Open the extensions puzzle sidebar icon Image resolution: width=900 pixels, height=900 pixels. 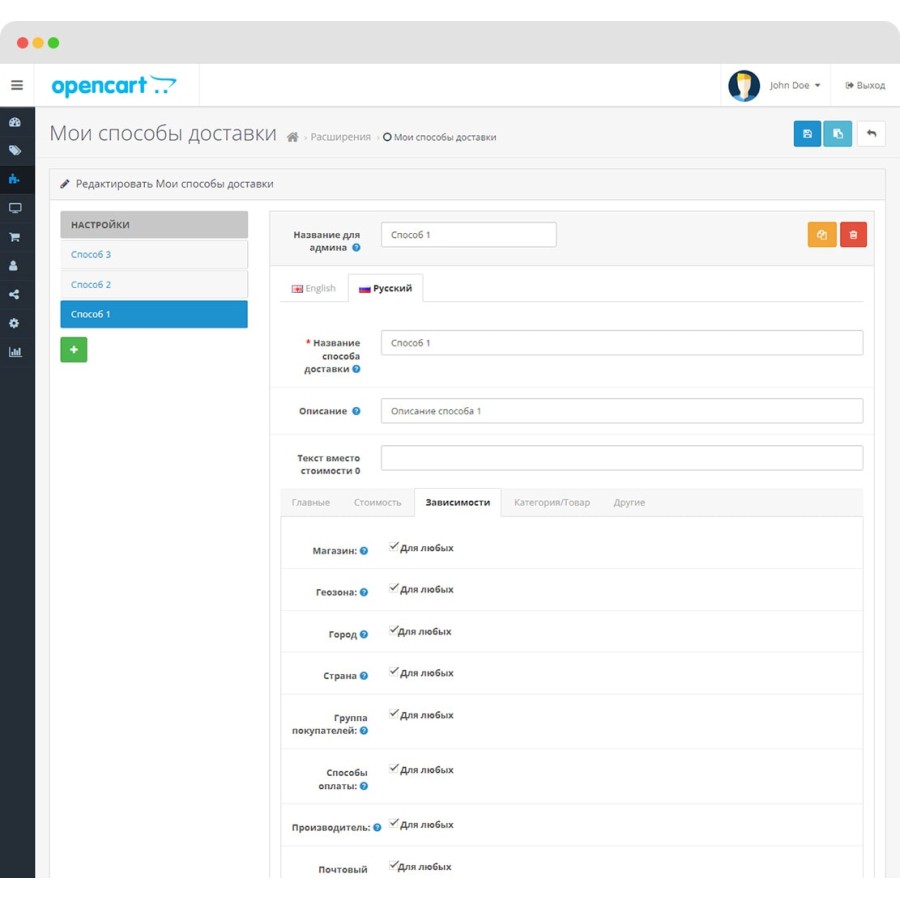pyautogui.click(x=15, y=179)
